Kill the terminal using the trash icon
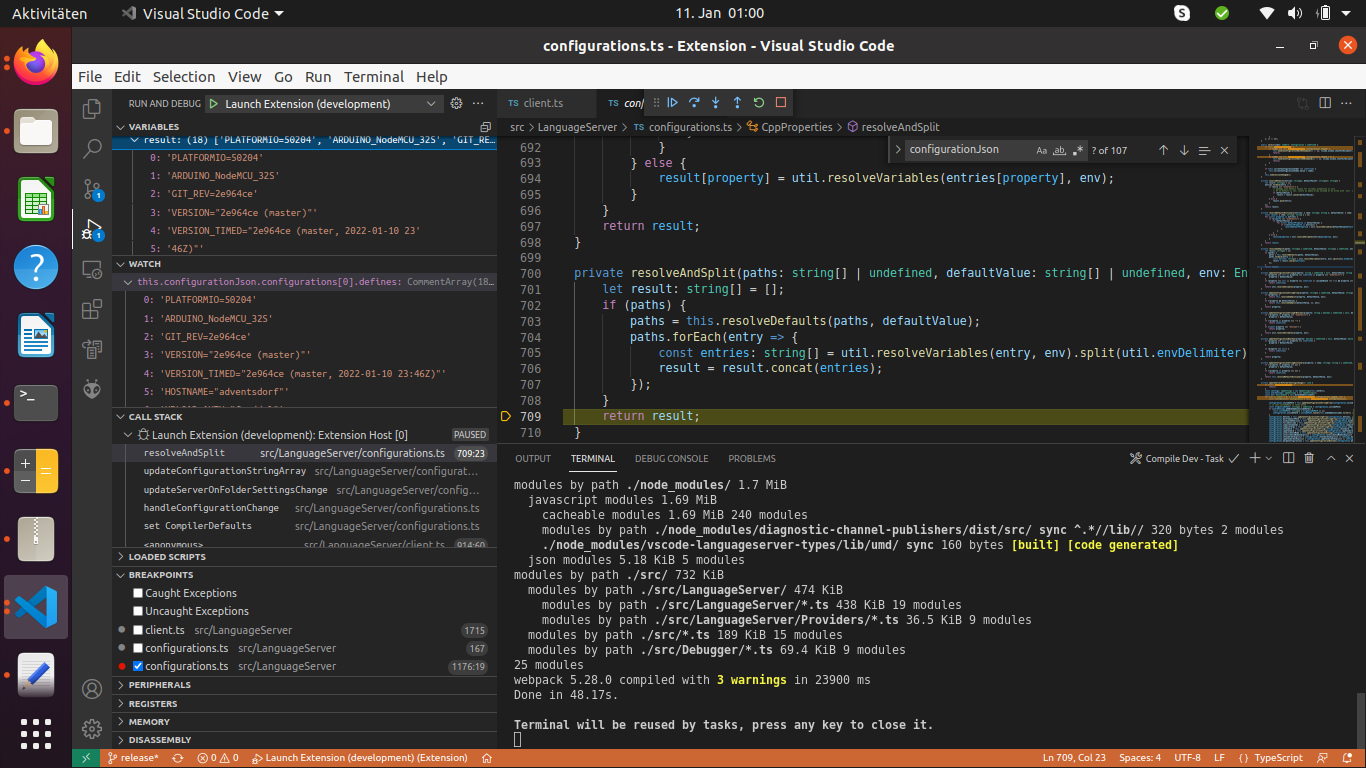 click(1309, 458)
